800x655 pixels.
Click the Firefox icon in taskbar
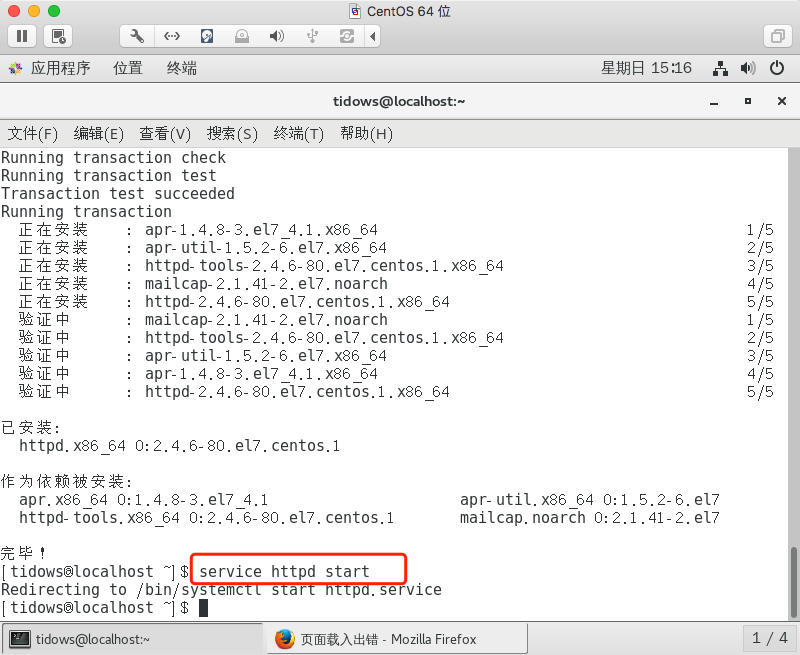tap(285, 639)
